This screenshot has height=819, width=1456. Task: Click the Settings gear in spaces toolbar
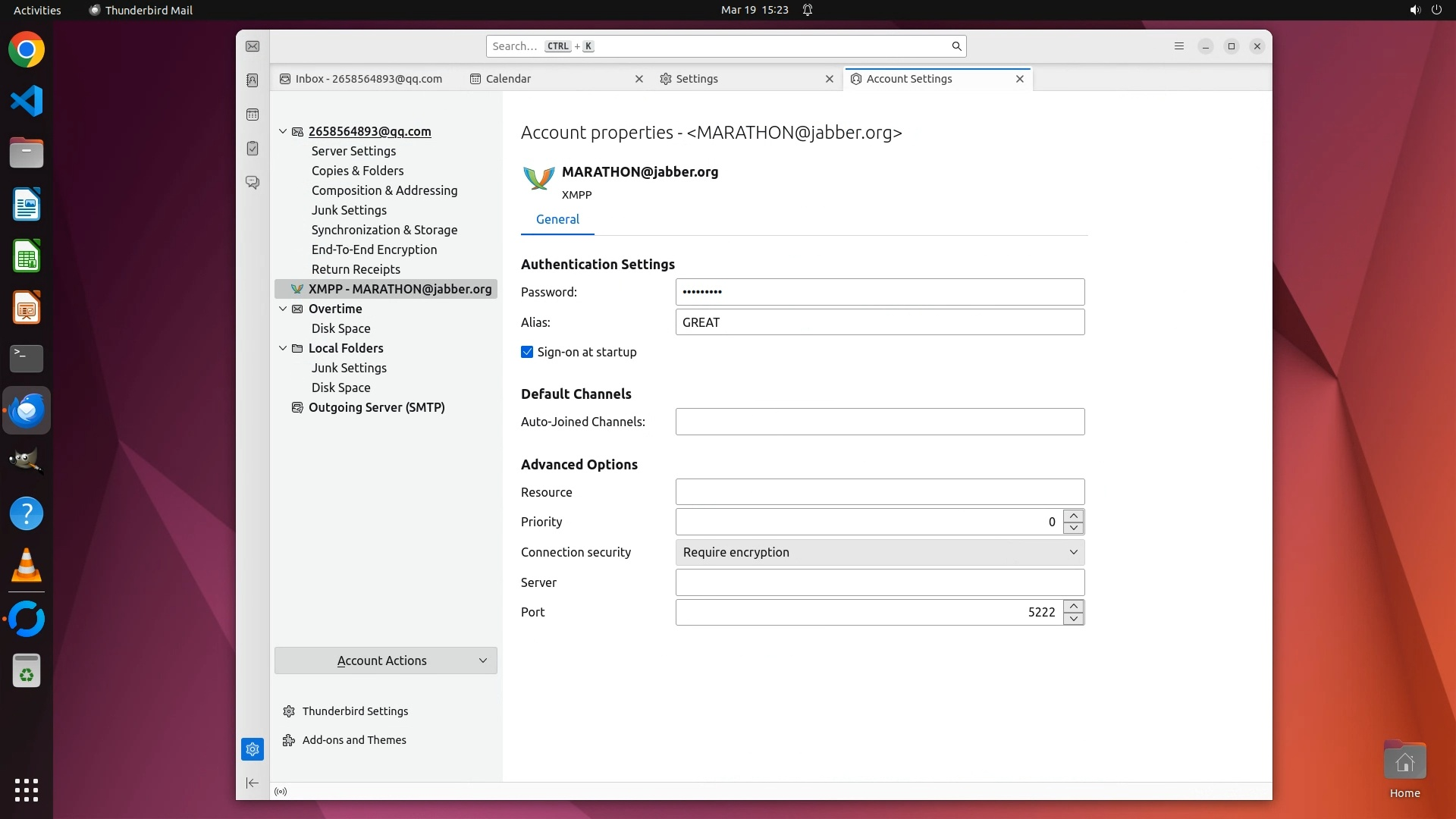coord(253,749)
